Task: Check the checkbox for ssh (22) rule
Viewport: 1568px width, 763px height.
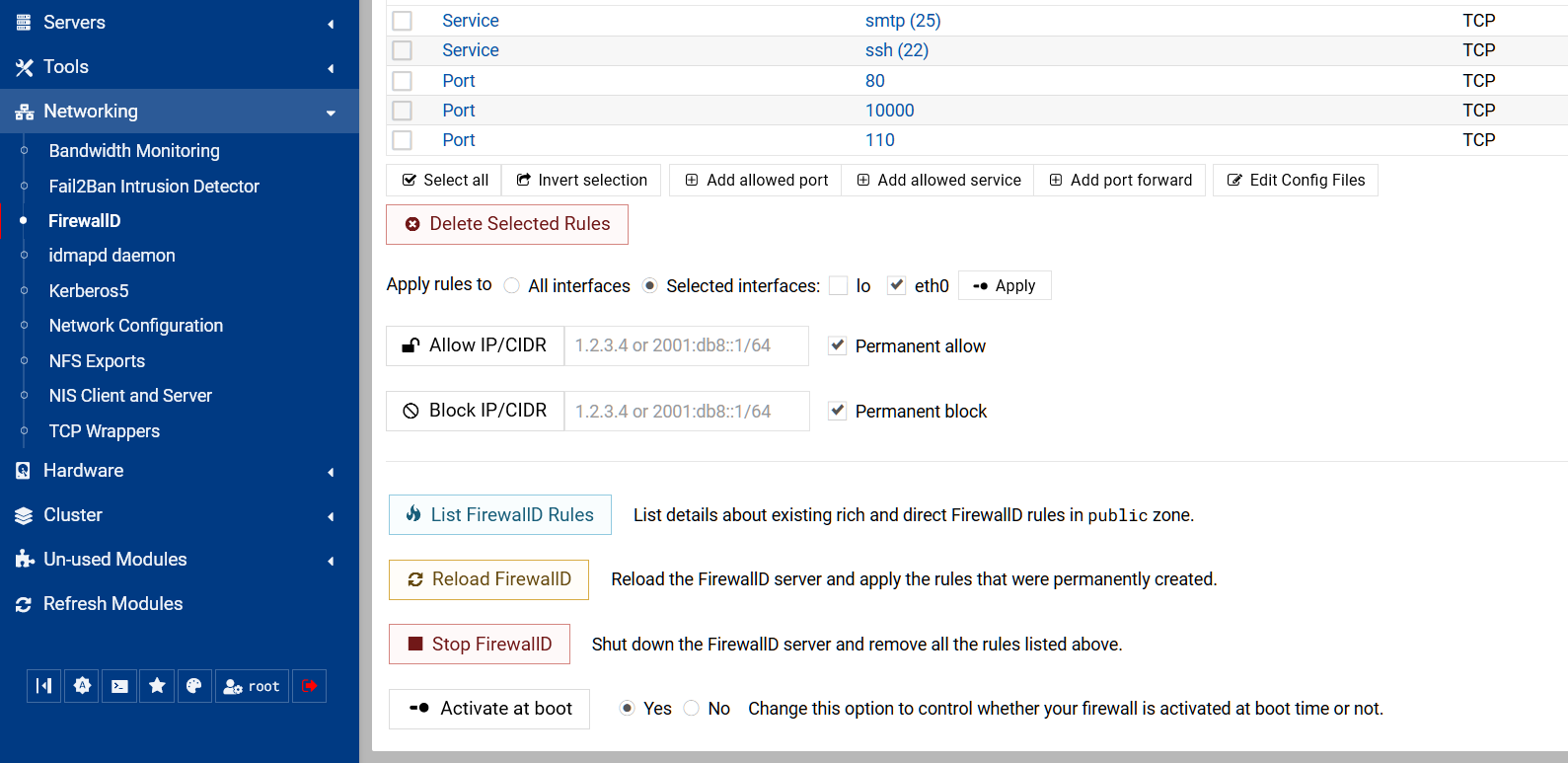Action: pyautogui.click(x=403, y=50)
